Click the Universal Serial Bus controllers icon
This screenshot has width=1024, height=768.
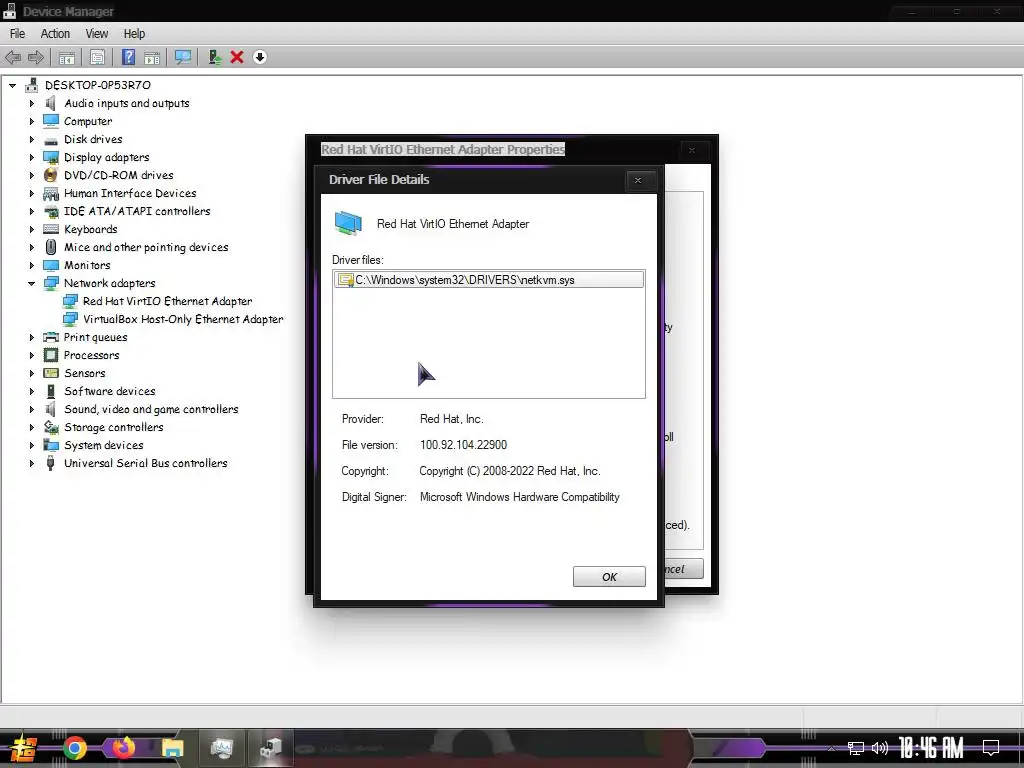click(x=51, y=463)
